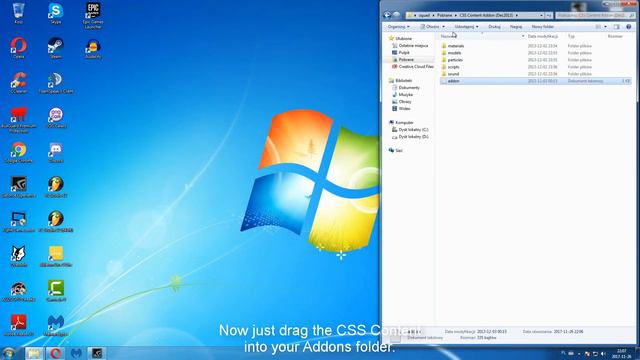Launch Skype from the desktop

pos(56,13)
